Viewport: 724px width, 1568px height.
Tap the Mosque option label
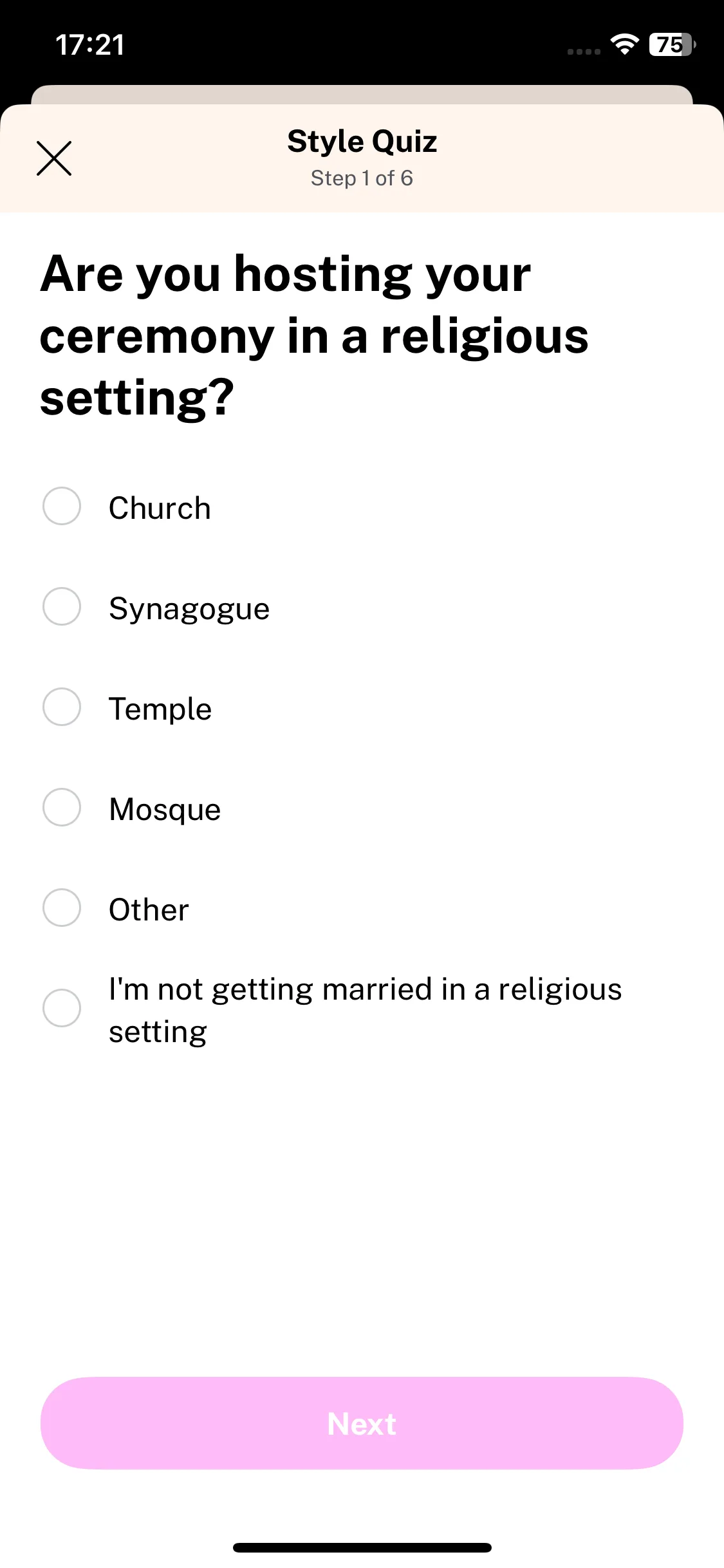[165, 810]
